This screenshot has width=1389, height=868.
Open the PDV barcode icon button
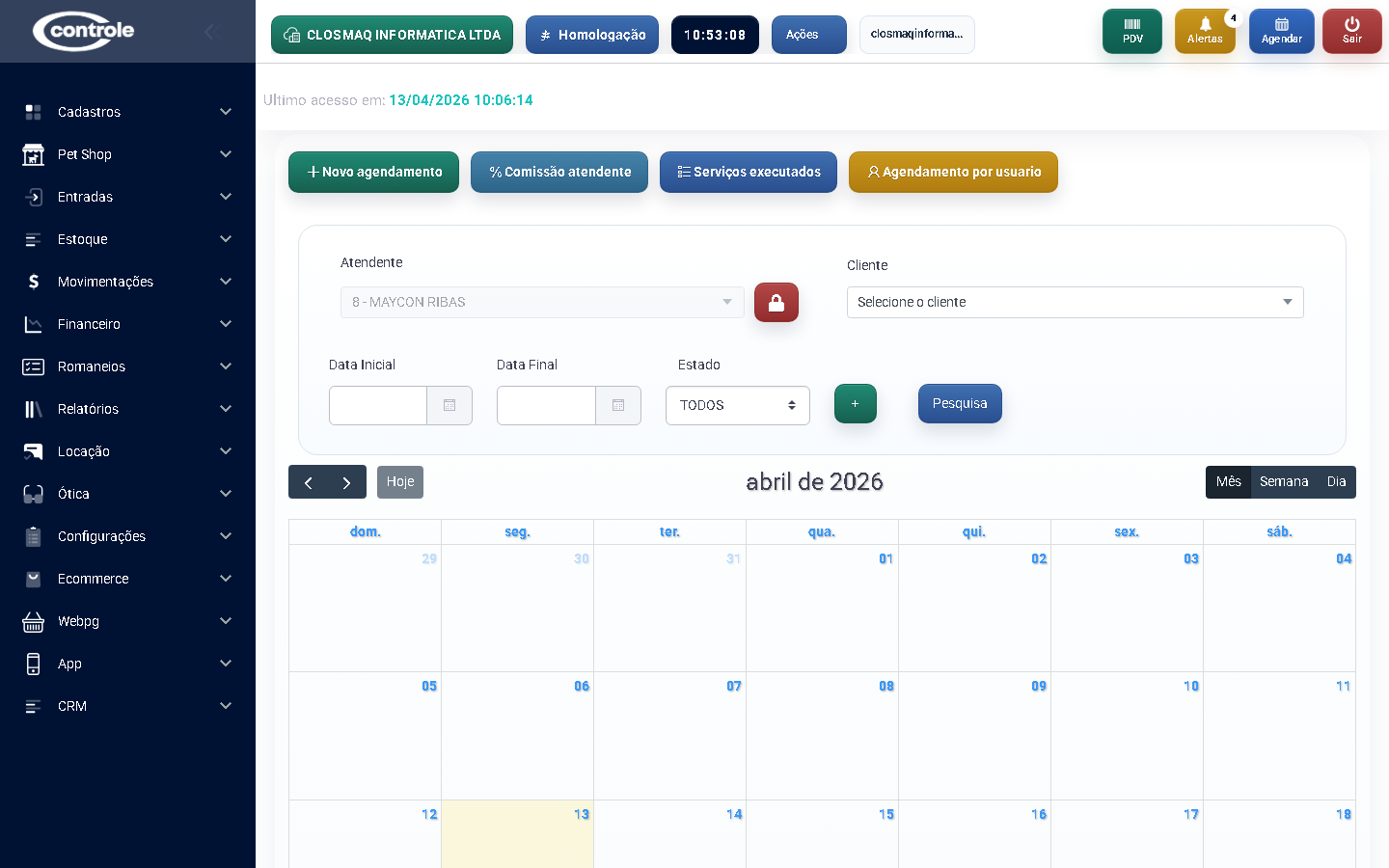1131,31
